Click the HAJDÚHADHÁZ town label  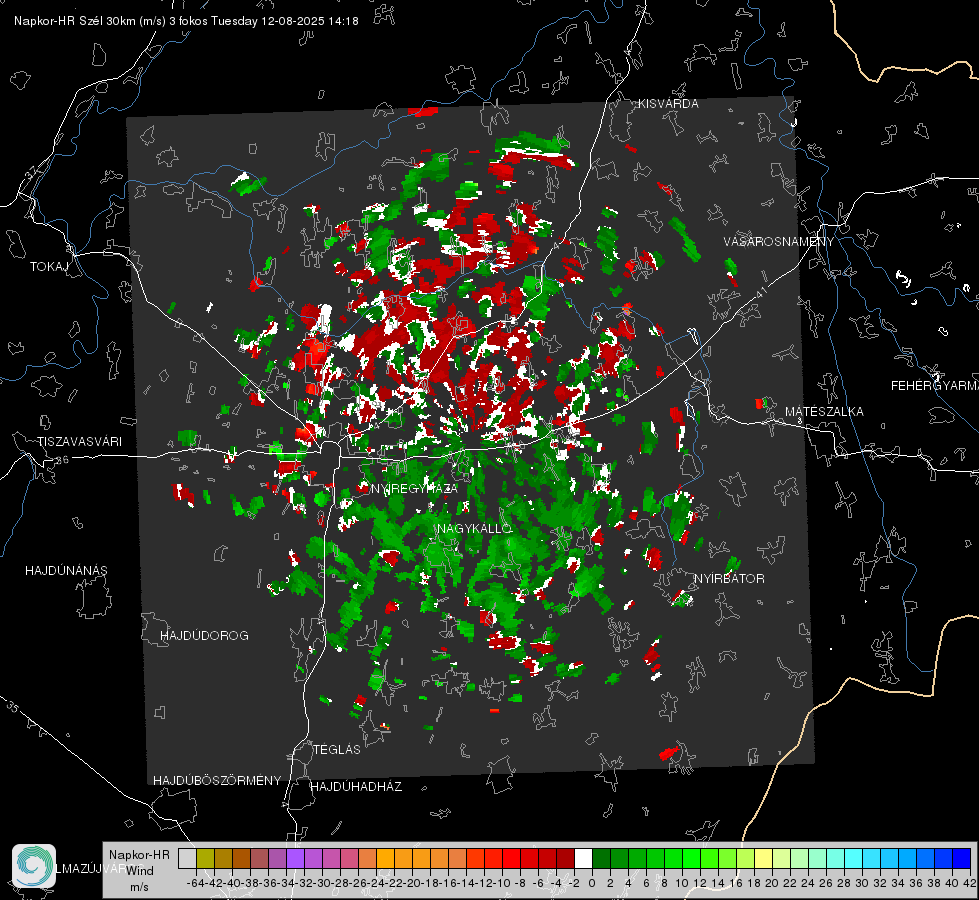pos(356,787)
